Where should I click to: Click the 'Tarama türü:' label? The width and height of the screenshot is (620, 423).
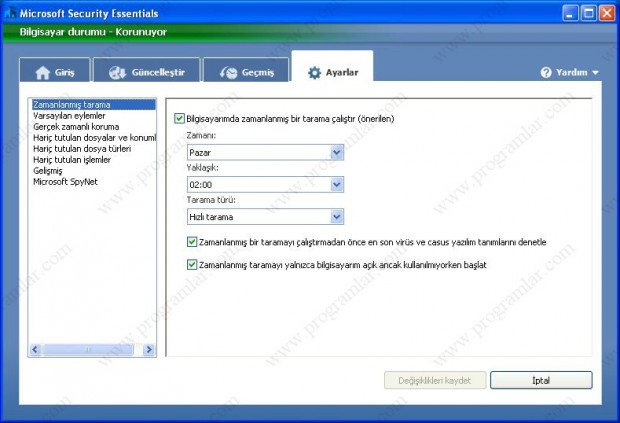211,200
